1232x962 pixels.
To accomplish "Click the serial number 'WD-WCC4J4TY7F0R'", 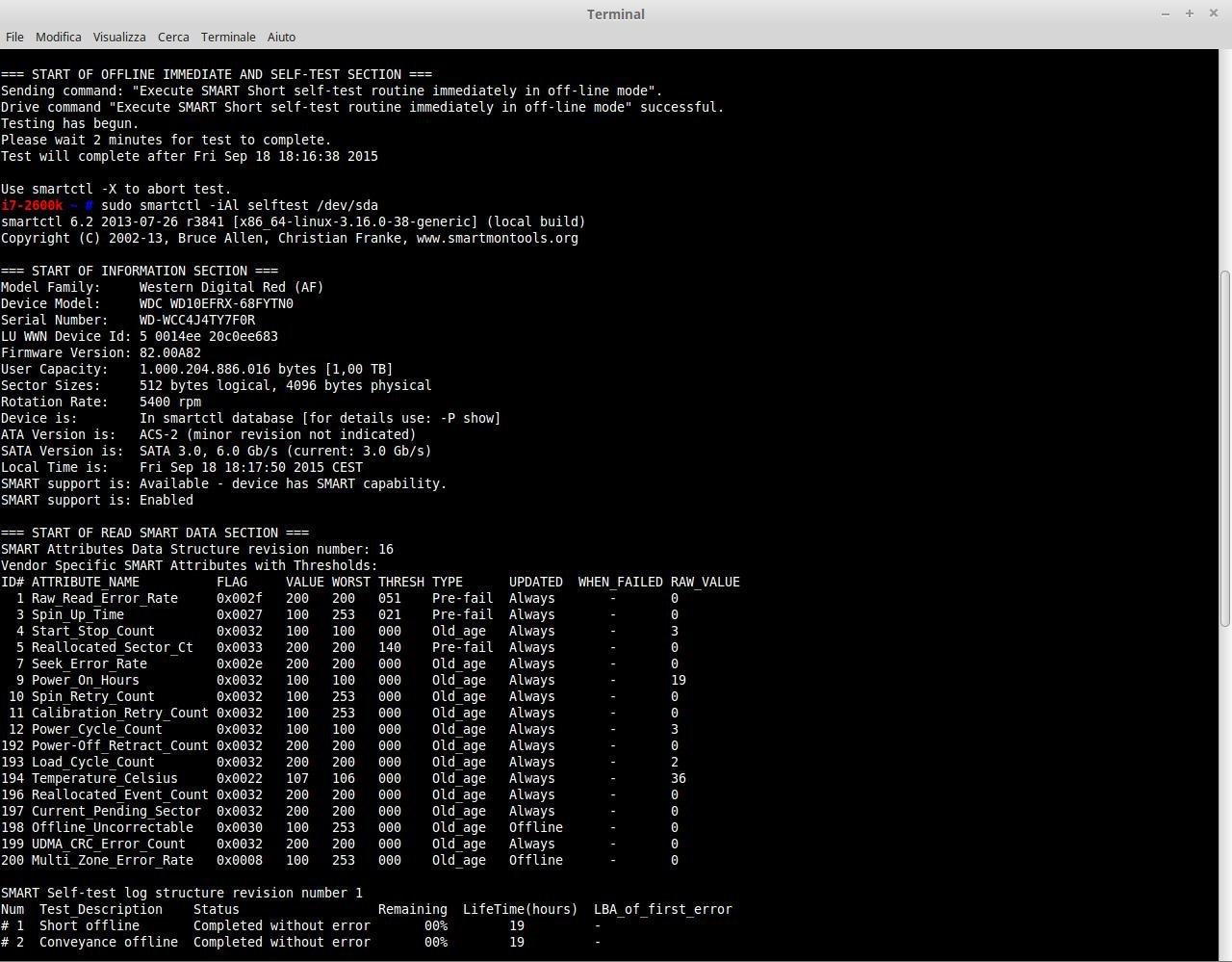I will [197, 320].
